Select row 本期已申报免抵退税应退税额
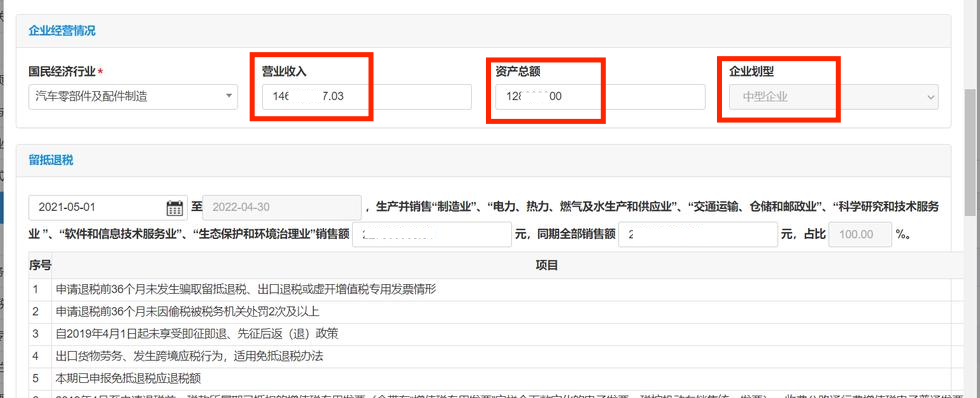980x398 pixels. (497, 378)
